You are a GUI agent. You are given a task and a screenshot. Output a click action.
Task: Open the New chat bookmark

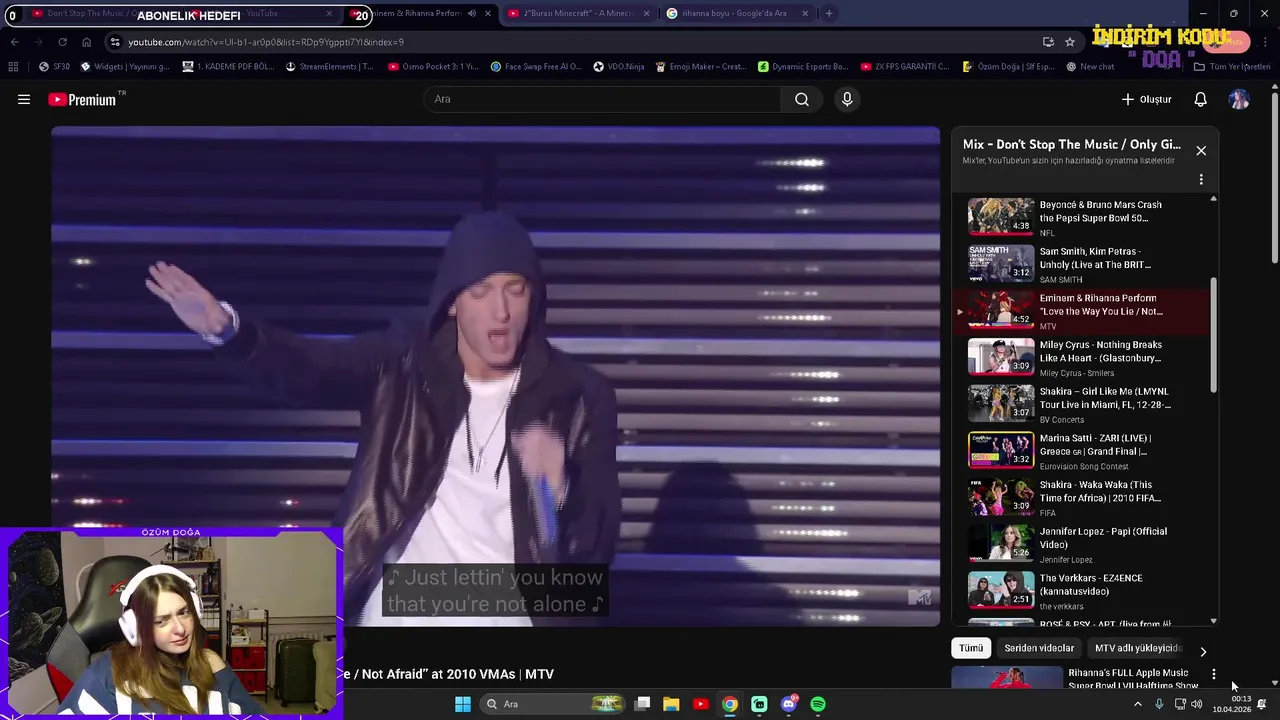click(1090, 66)
